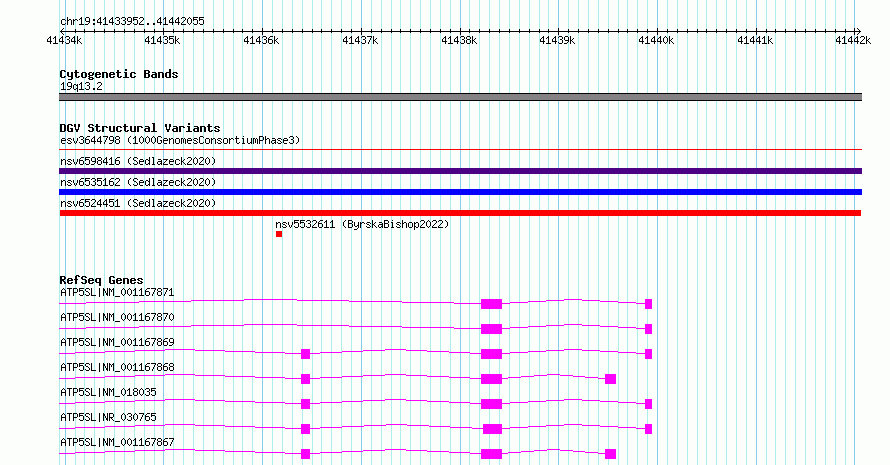The height and width of the screenshot is (465, 890).
Task: Click the DGV Structural Variants track title
Action: click(140, 128)
